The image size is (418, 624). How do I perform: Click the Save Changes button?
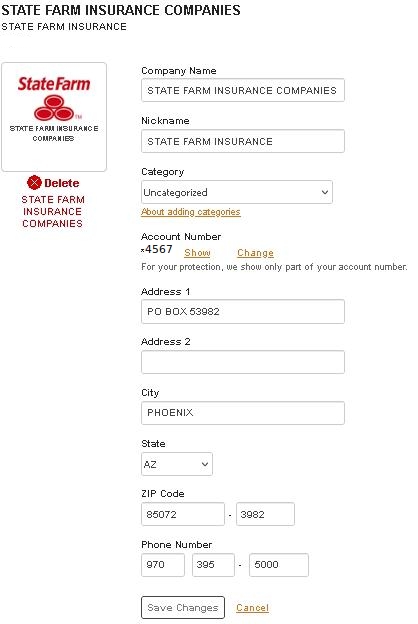tap(183, 607)
